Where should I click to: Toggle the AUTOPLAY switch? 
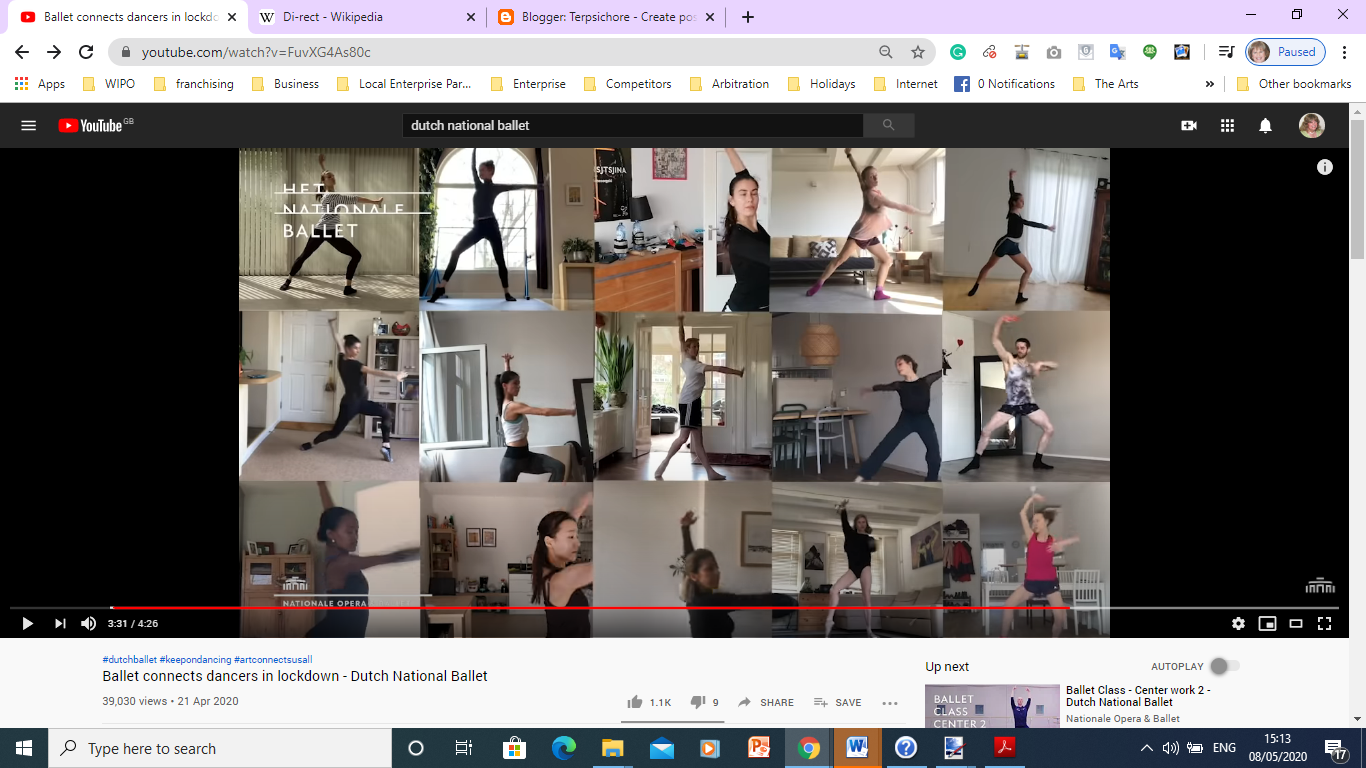(1224, 666)
